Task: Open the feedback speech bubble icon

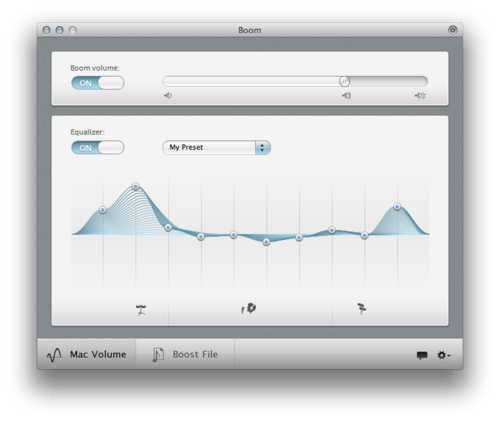Action: (x=422, y=355)
